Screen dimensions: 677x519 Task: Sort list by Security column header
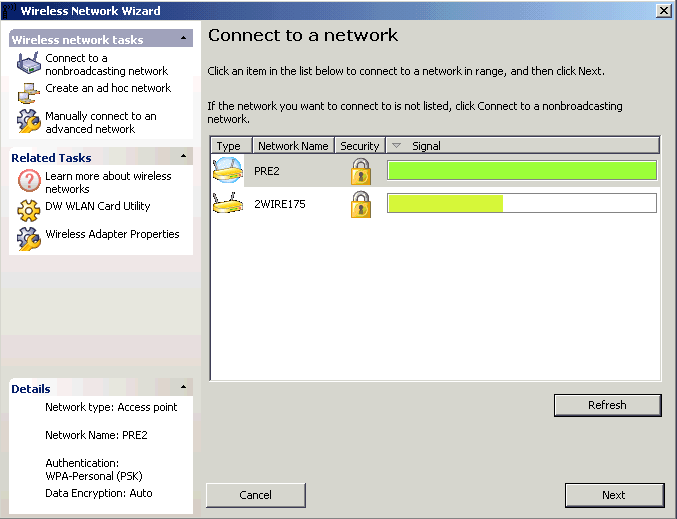tap(360, 146)
